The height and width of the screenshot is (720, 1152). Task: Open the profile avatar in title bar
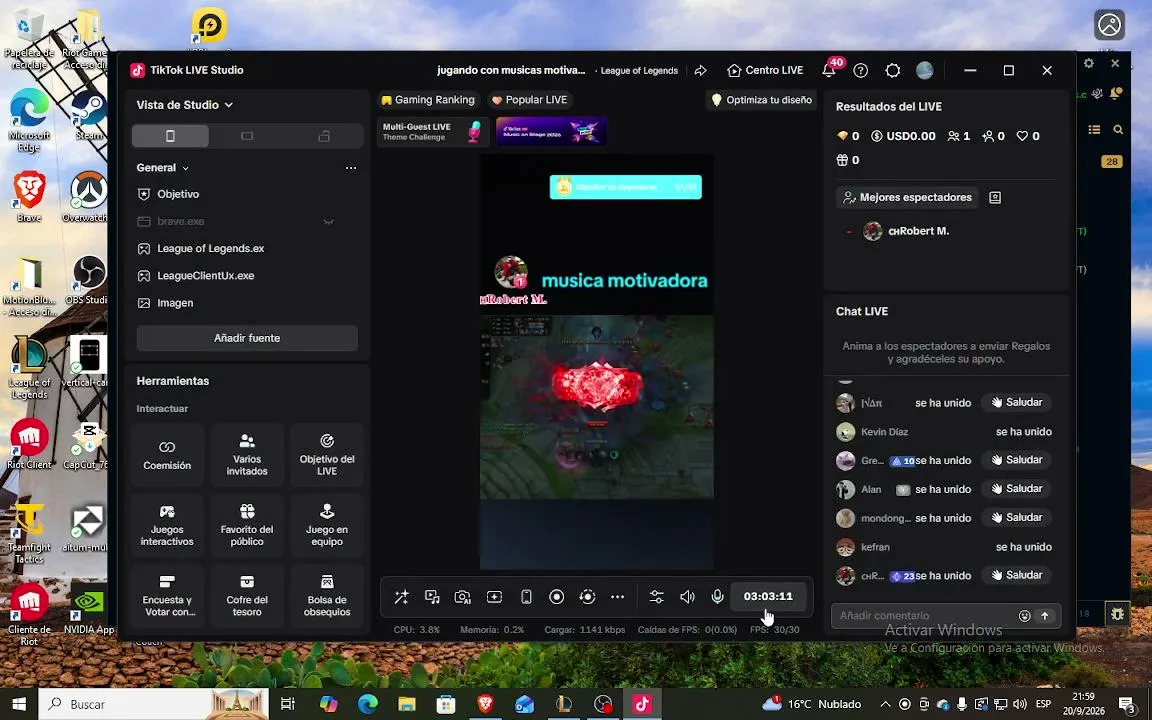(x=925, y=71)
